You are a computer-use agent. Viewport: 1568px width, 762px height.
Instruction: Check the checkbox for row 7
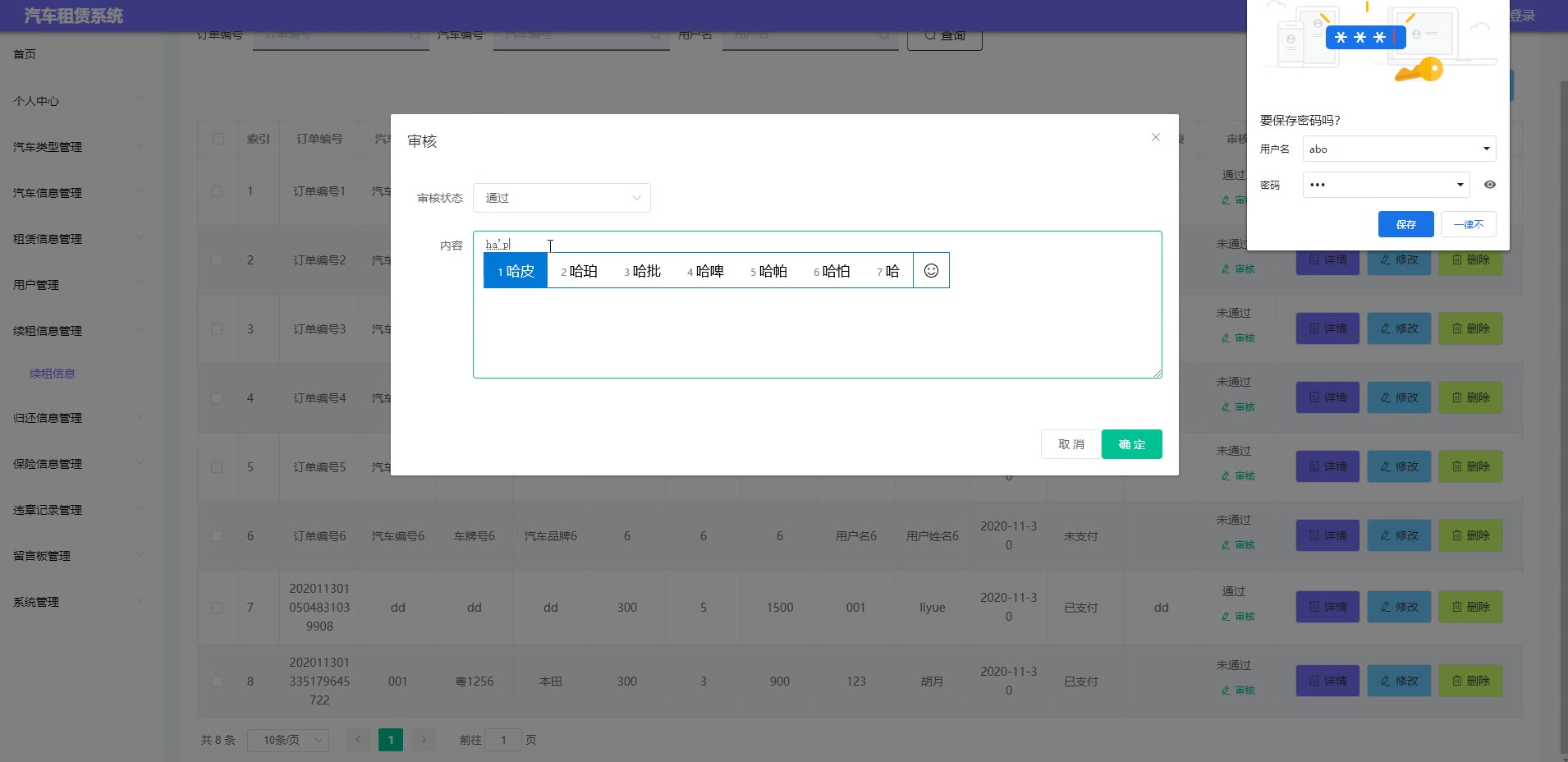[x=217, y=608]
